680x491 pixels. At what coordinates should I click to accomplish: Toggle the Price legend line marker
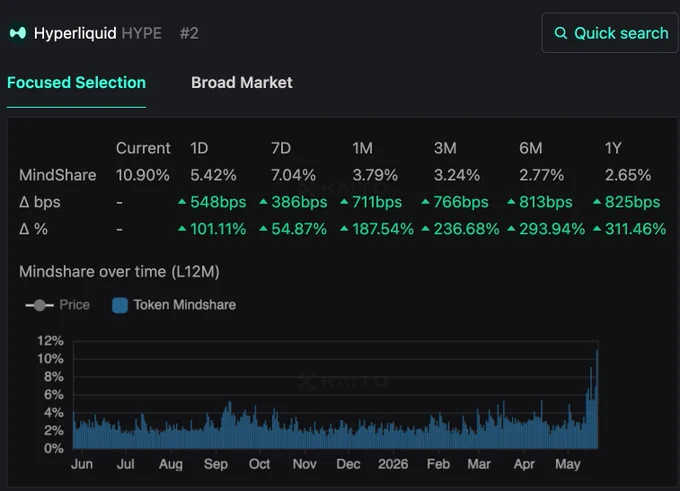[39, 305]
